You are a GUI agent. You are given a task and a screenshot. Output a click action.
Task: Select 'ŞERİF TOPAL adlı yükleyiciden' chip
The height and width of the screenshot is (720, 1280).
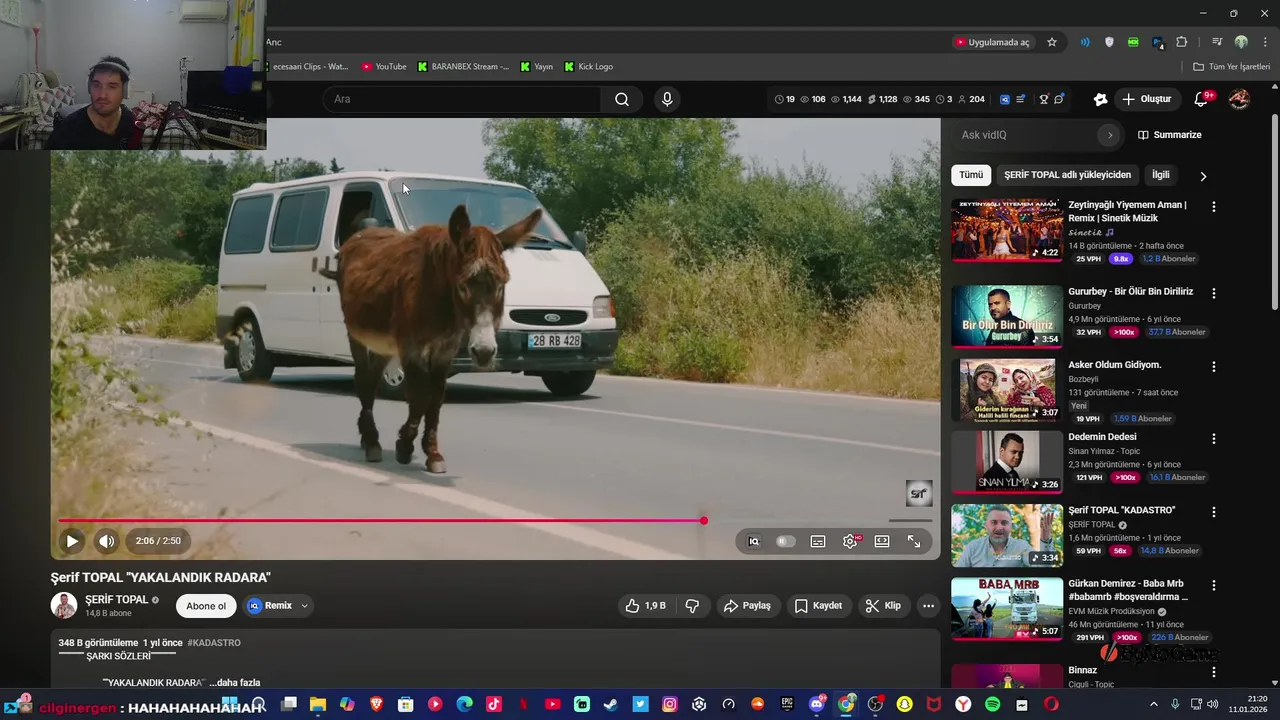click(1067, 175)
